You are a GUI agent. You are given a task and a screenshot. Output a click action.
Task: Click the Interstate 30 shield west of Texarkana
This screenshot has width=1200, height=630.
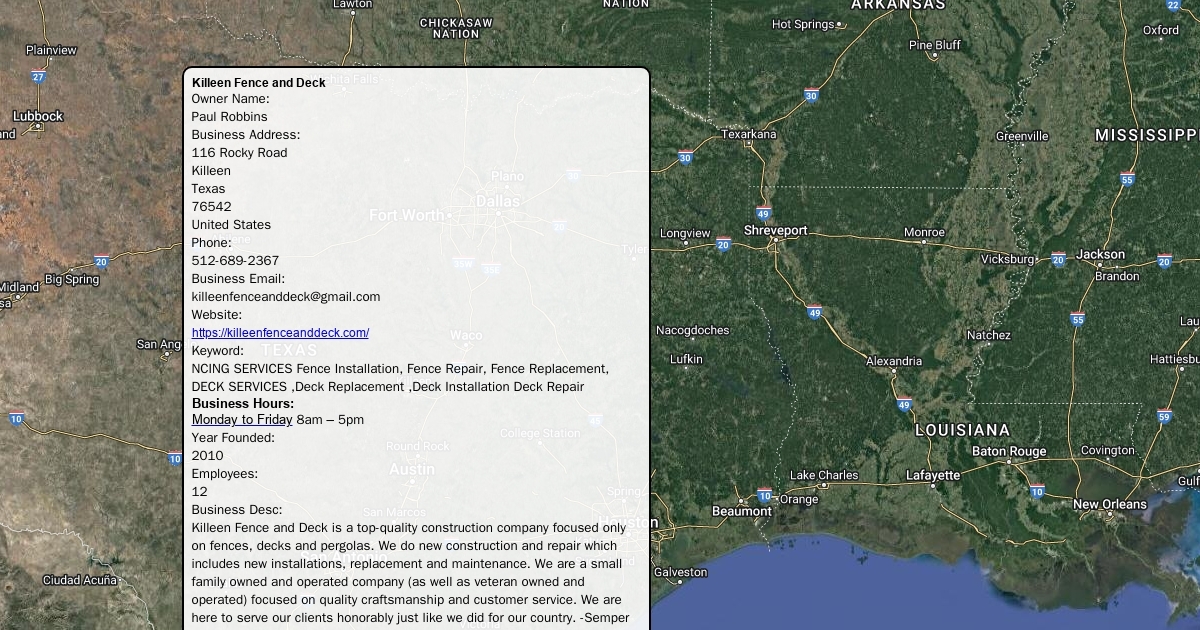pyautogui.click(x=685, y=157)
